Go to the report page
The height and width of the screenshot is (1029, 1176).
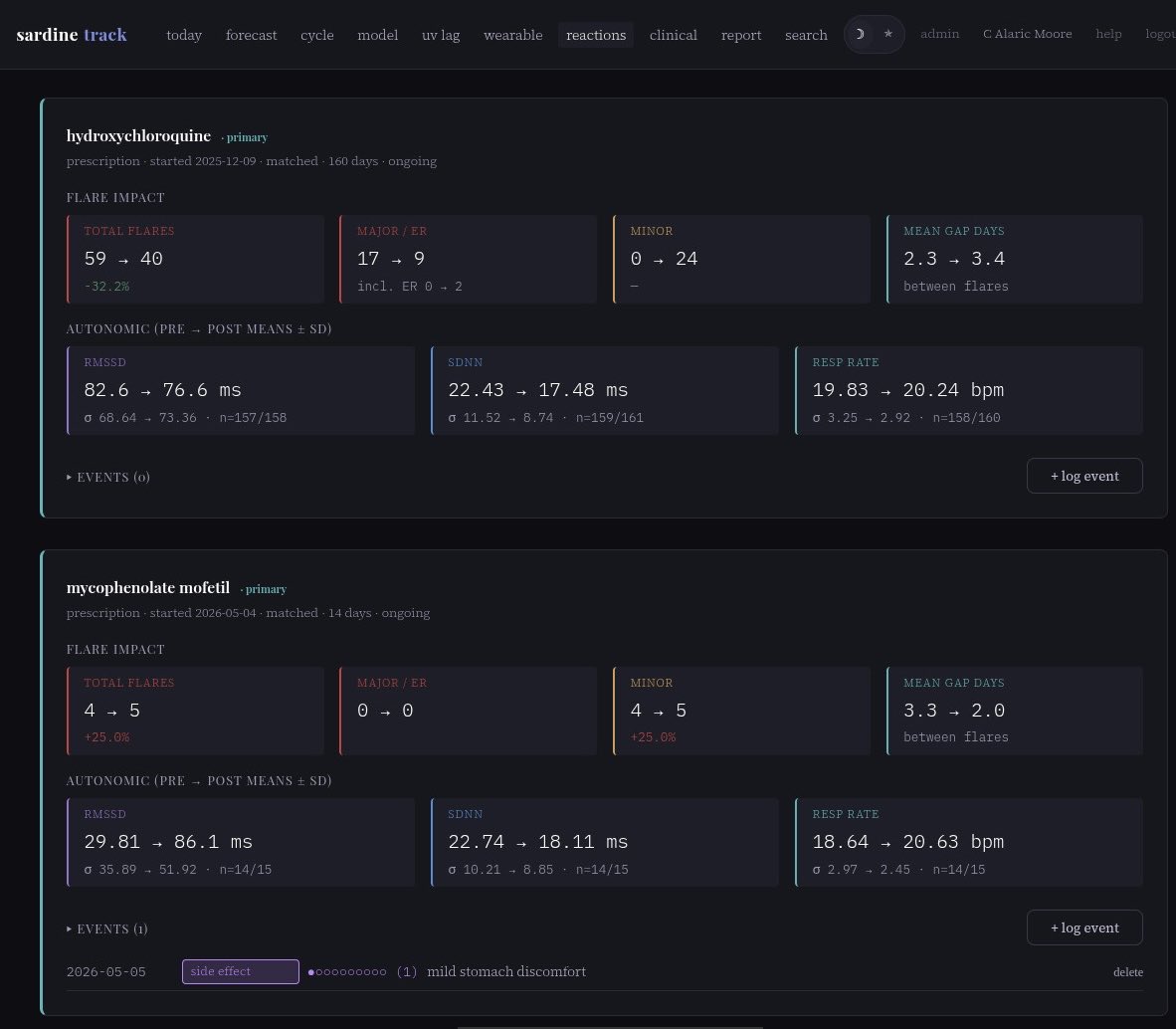[741, 35]
